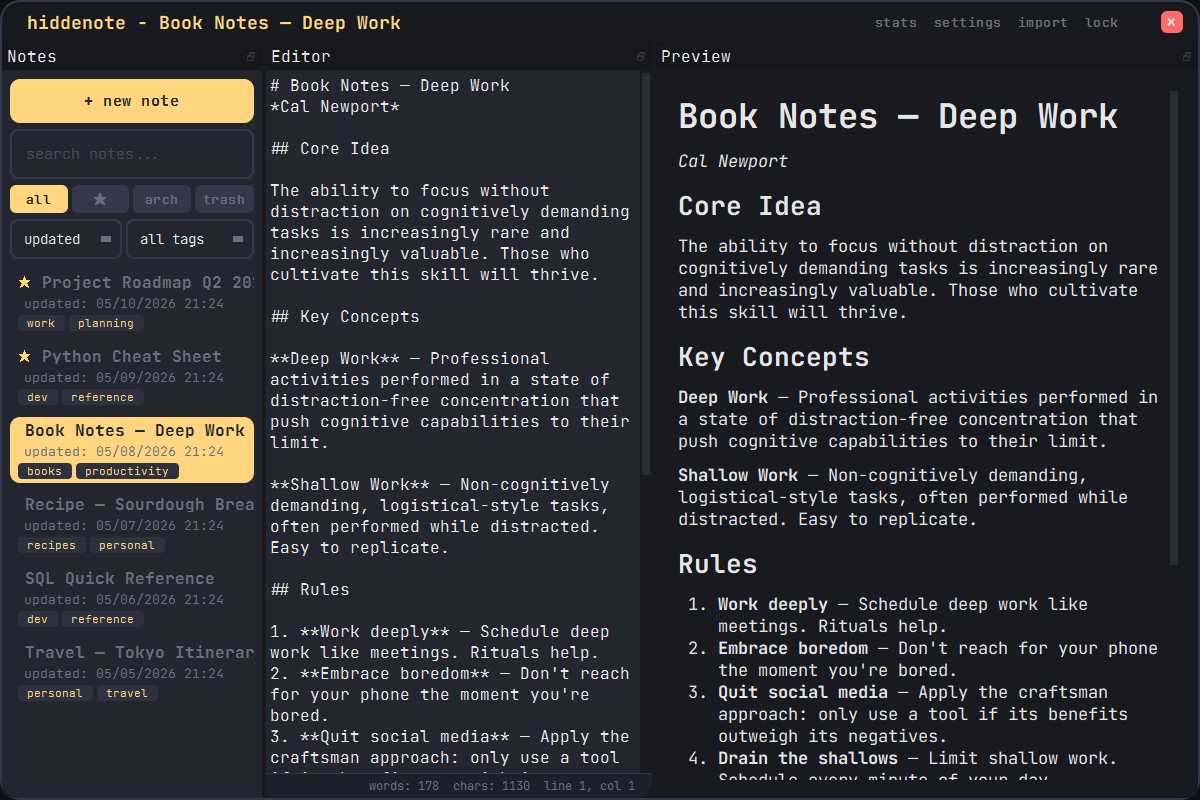Open the Project Roadmap Q2 note
This screenshot has height=800, width=1200.
(x=132, y=301)
